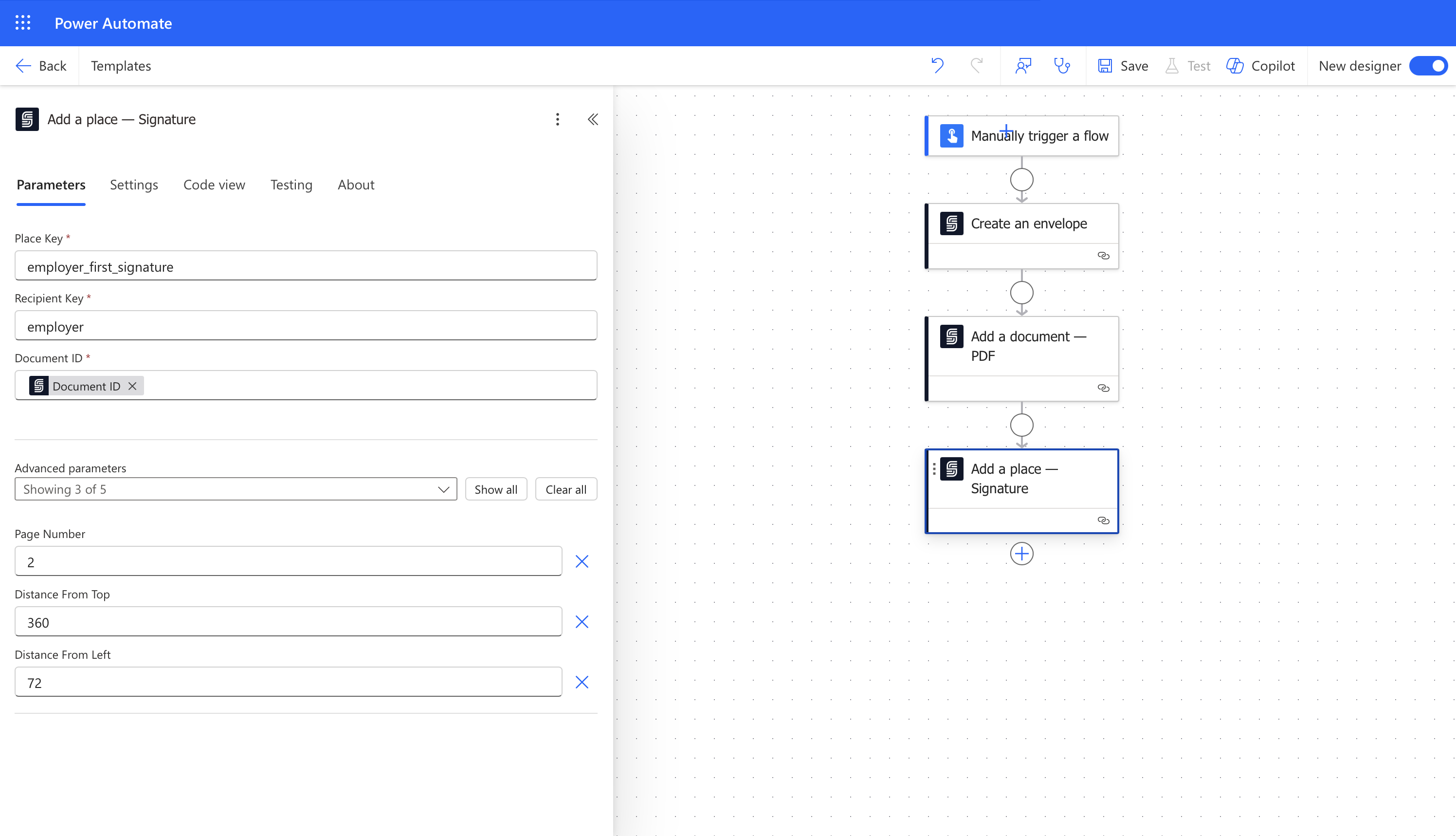1456x836 pixels.
Task: Click the Add a place connector icon
Action: pyautogui.click(x=952, y=469)
